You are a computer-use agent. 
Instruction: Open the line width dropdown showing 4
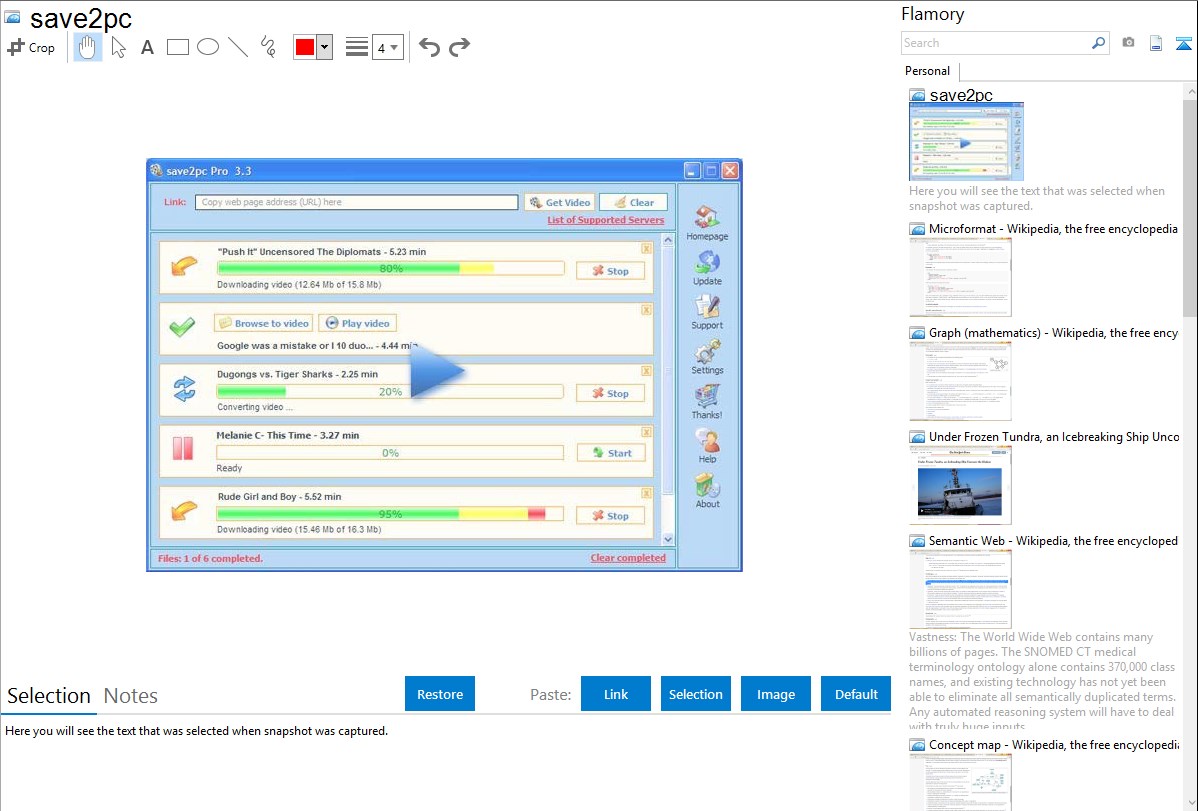(387, 48)
